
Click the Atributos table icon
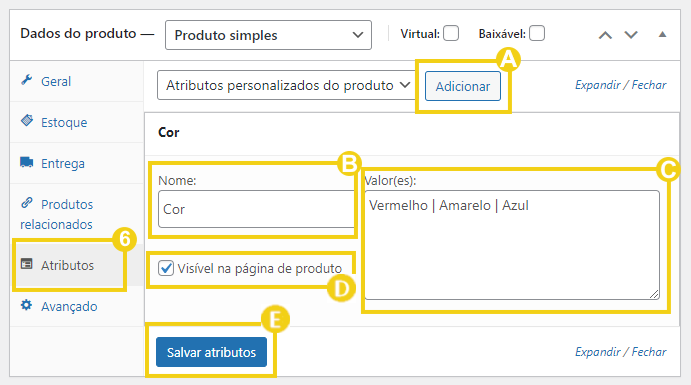(x=26, y=264)
